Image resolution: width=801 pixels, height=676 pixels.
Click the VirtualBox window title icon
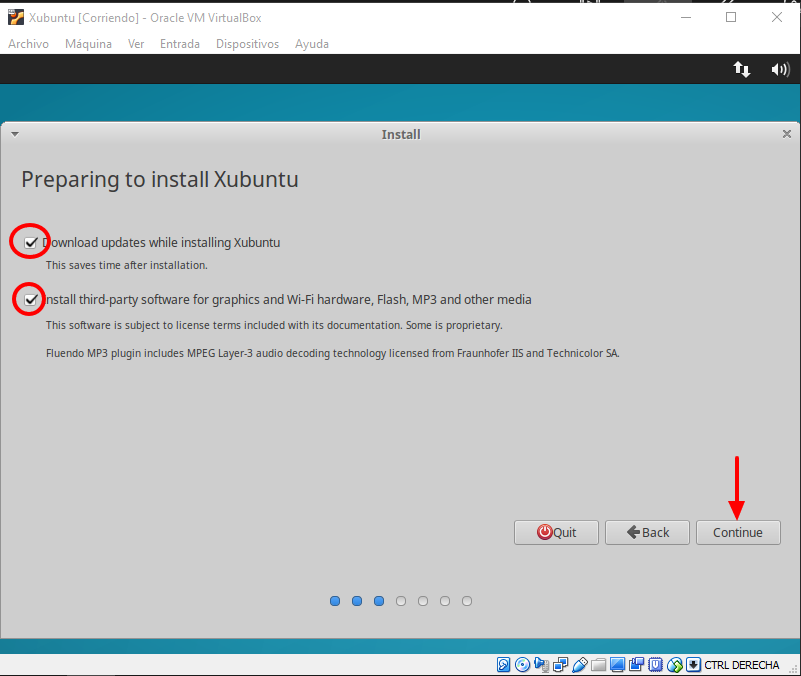(x=16, y=17)
